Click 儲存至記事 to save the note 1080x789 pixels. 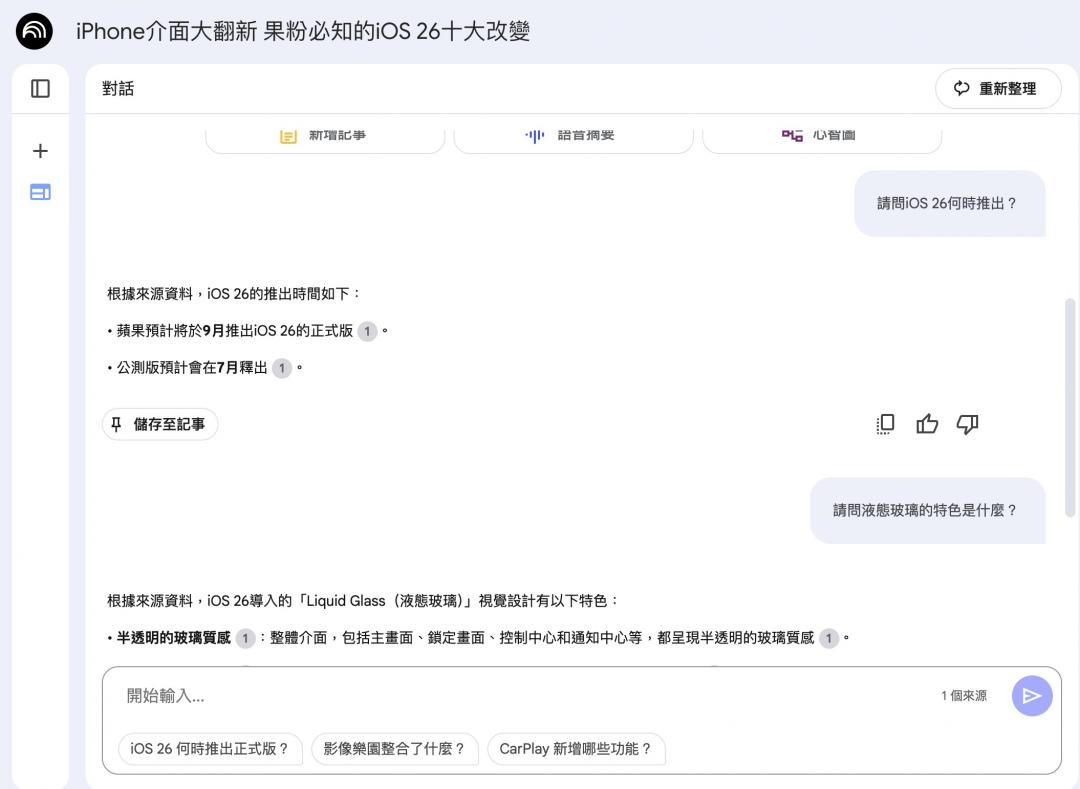(x=160, y=425)
